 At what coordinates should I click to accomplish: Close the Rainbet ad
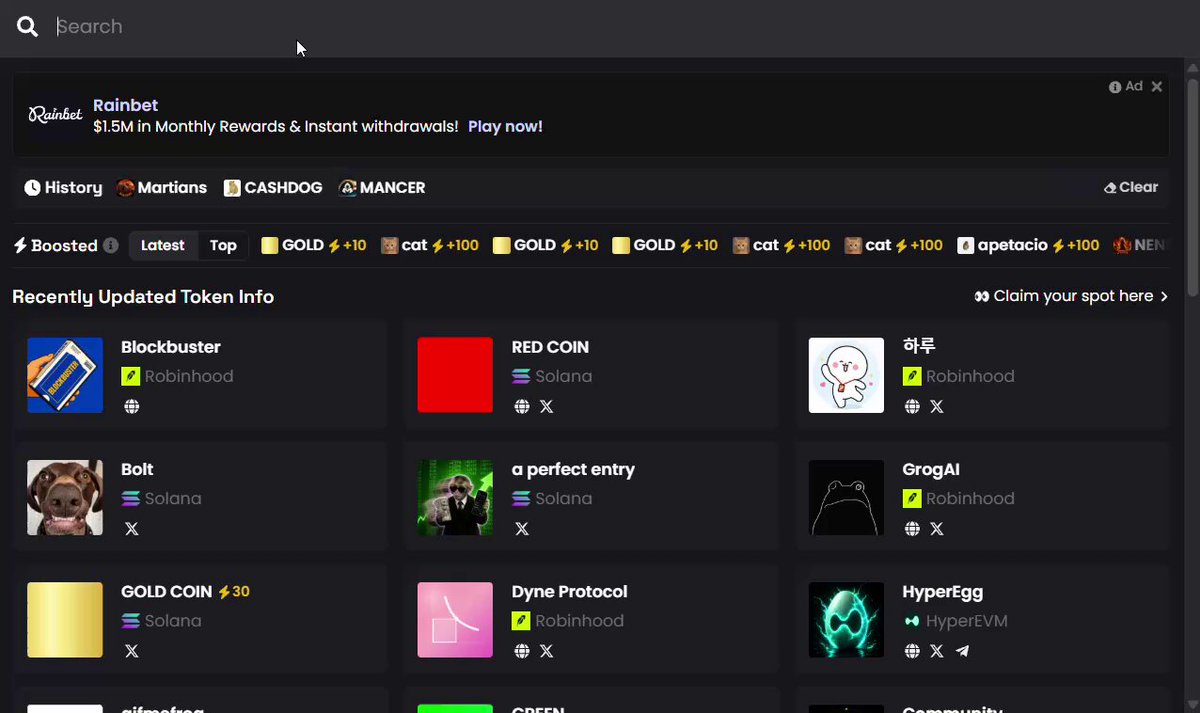1157,87
